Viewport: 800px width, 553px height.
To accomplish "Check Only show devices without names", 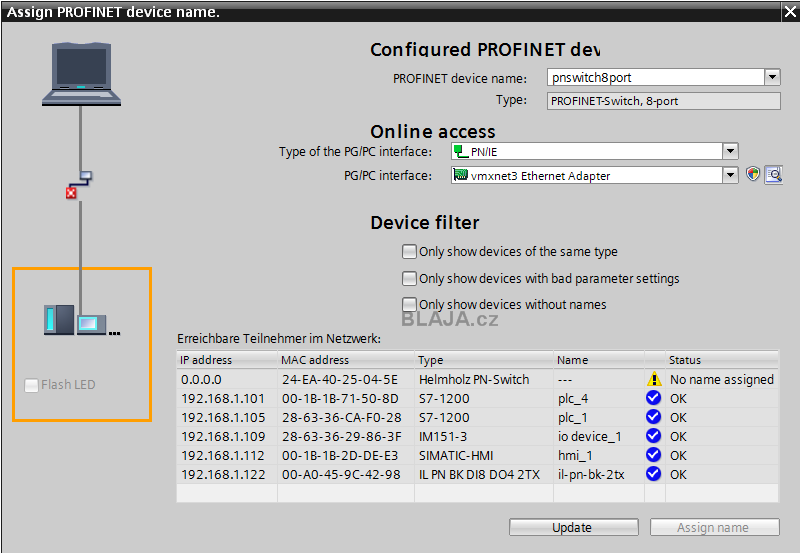I will 409,305.
